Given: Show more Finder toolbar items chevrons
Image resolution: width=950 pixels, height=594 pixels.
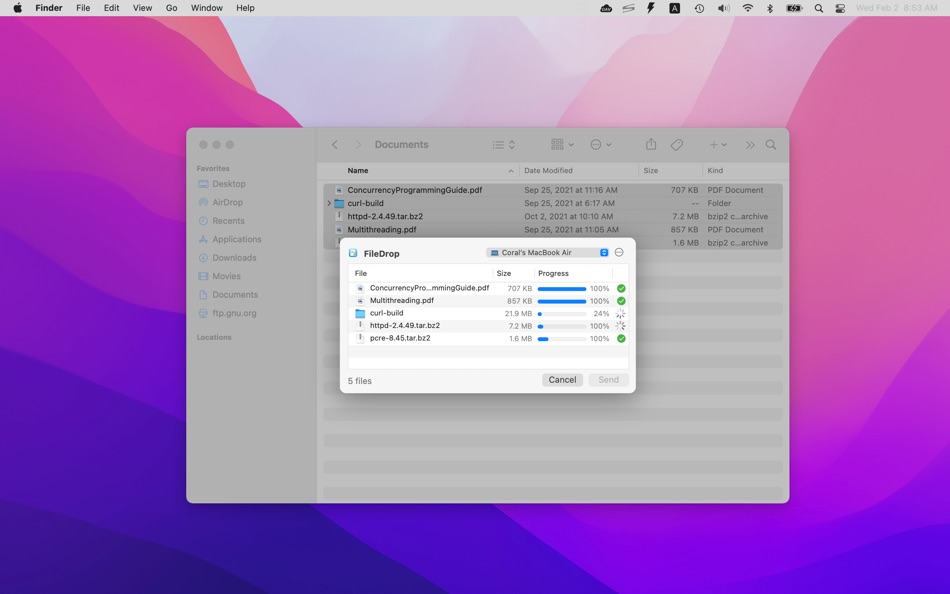Looking at the screenshot, I should point(750,145).
